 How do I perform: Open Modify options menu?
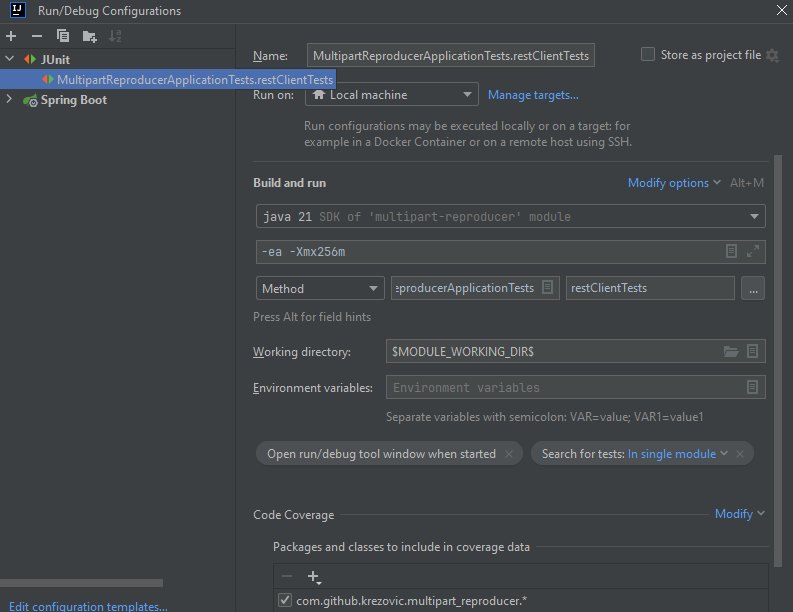674,183
